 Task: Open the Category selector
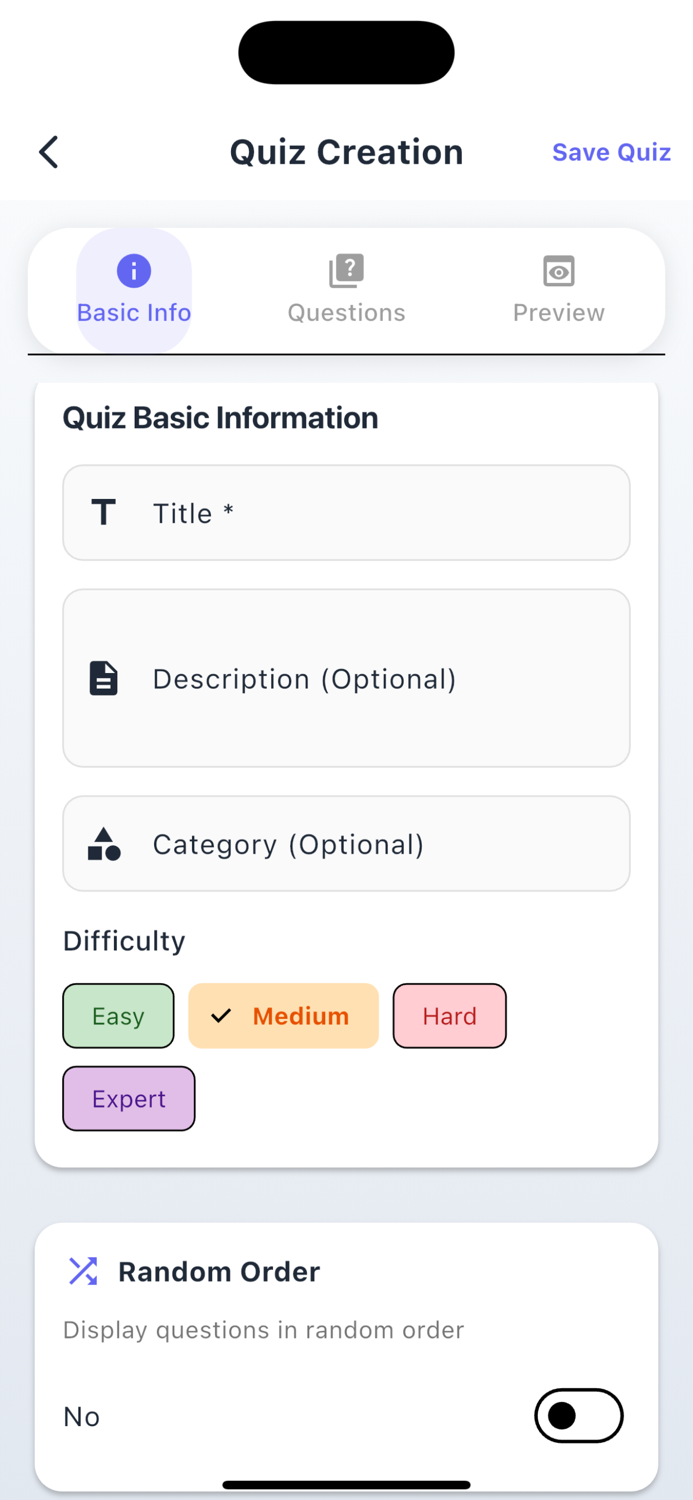(346, 843)
